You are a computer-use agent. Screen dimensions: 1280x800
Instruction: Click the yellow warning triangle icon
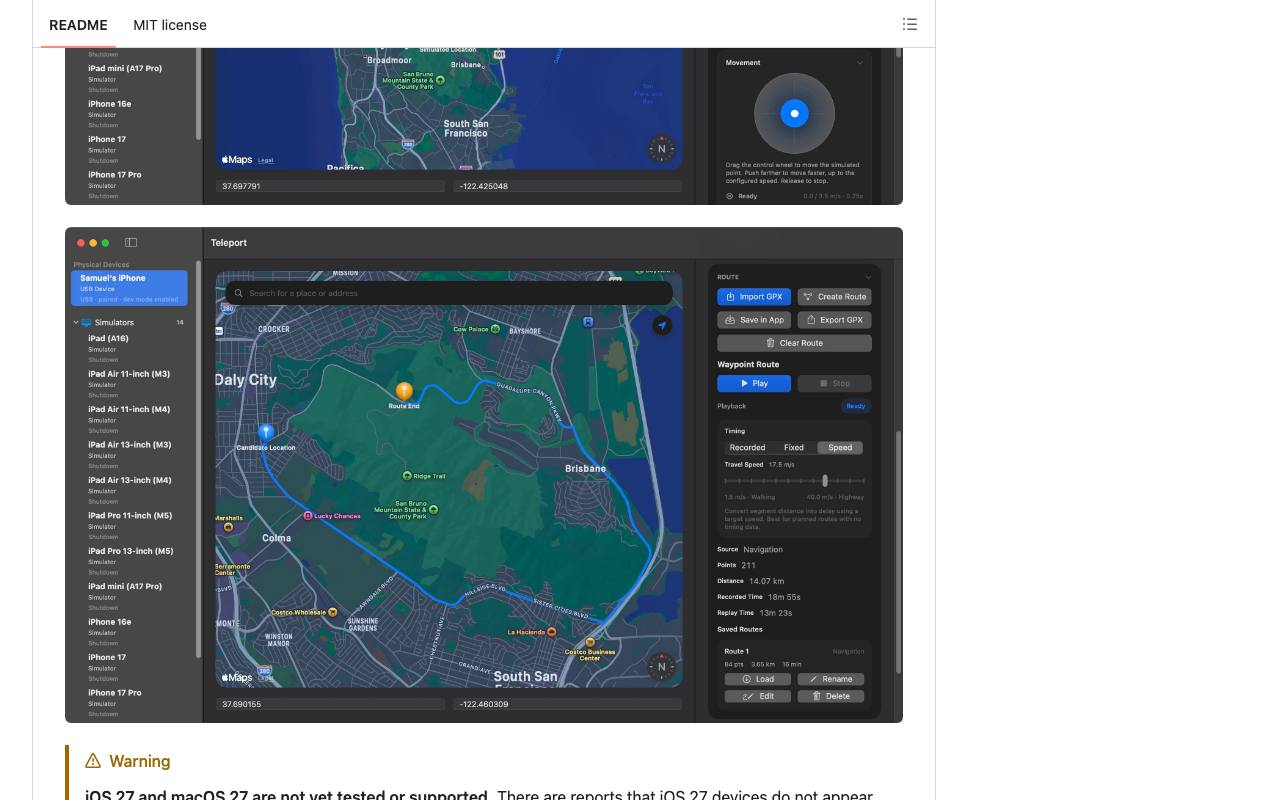click(93, 761)
